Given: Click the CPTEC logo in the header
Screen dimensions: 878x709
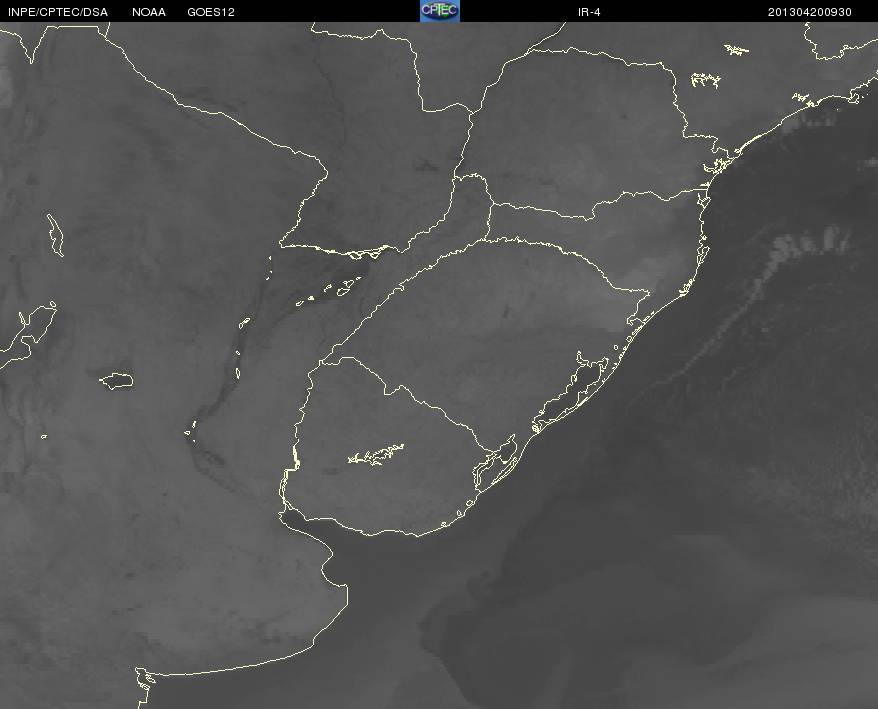Looking at the screenshot, I should click(440, 11).
